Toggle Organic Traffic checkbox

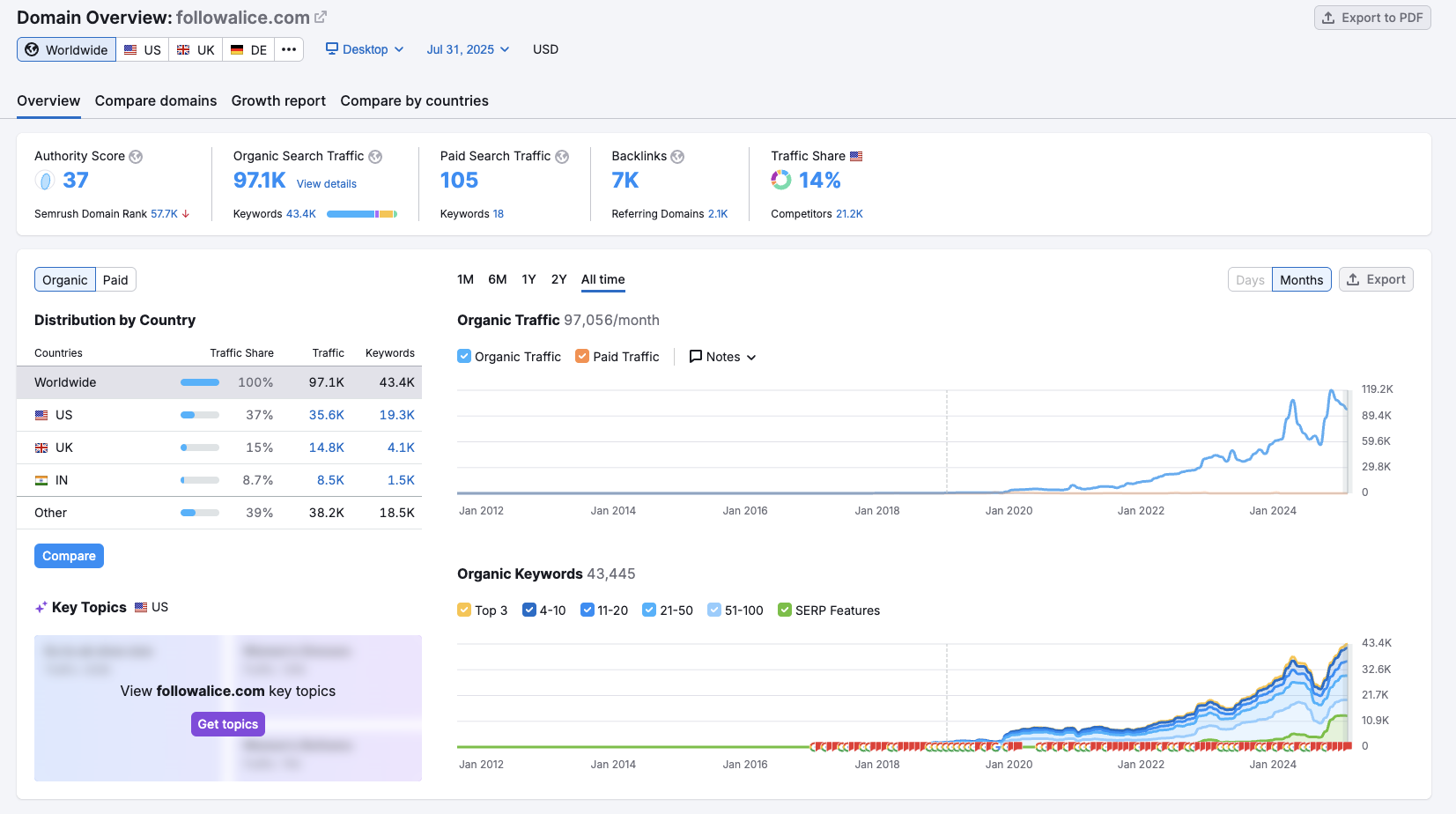click(x=464, y=356)
